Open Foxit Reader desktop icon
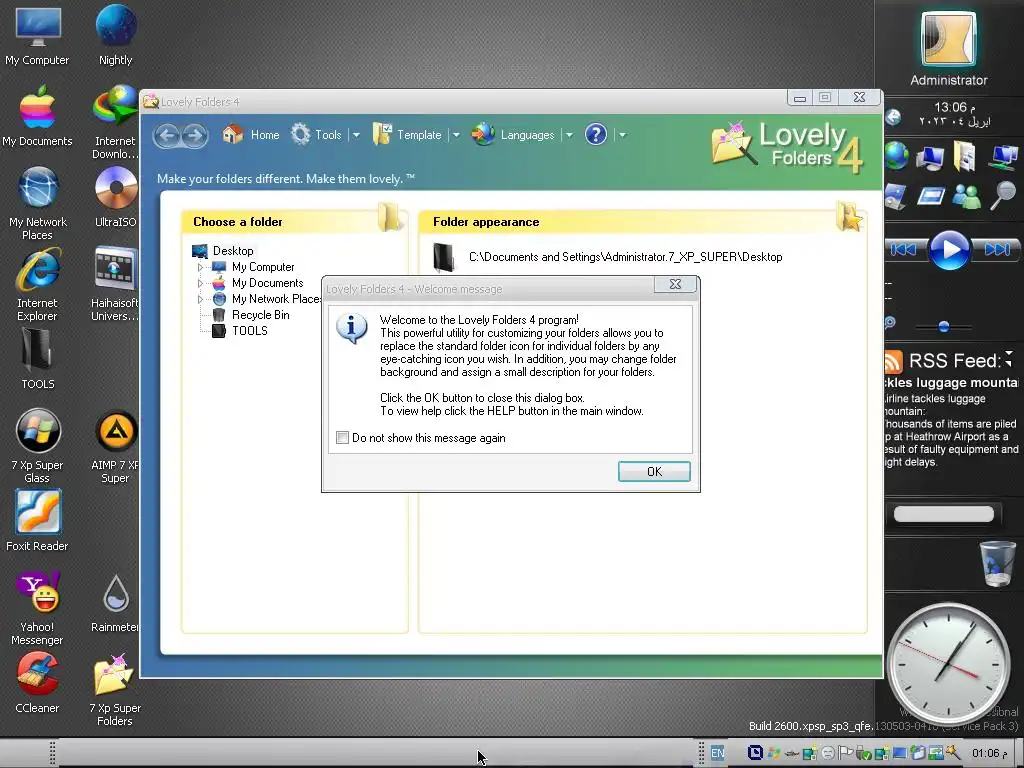This screenshot has height=768, width=1024. click(x=37, y=520)
